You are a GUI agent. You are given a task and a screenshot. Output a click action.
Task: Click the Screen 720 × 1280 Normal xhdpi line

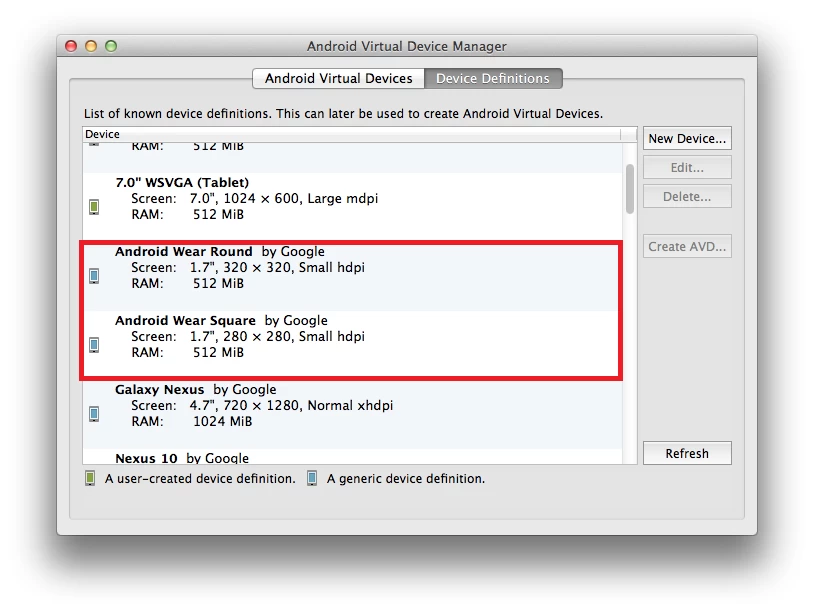262,406
